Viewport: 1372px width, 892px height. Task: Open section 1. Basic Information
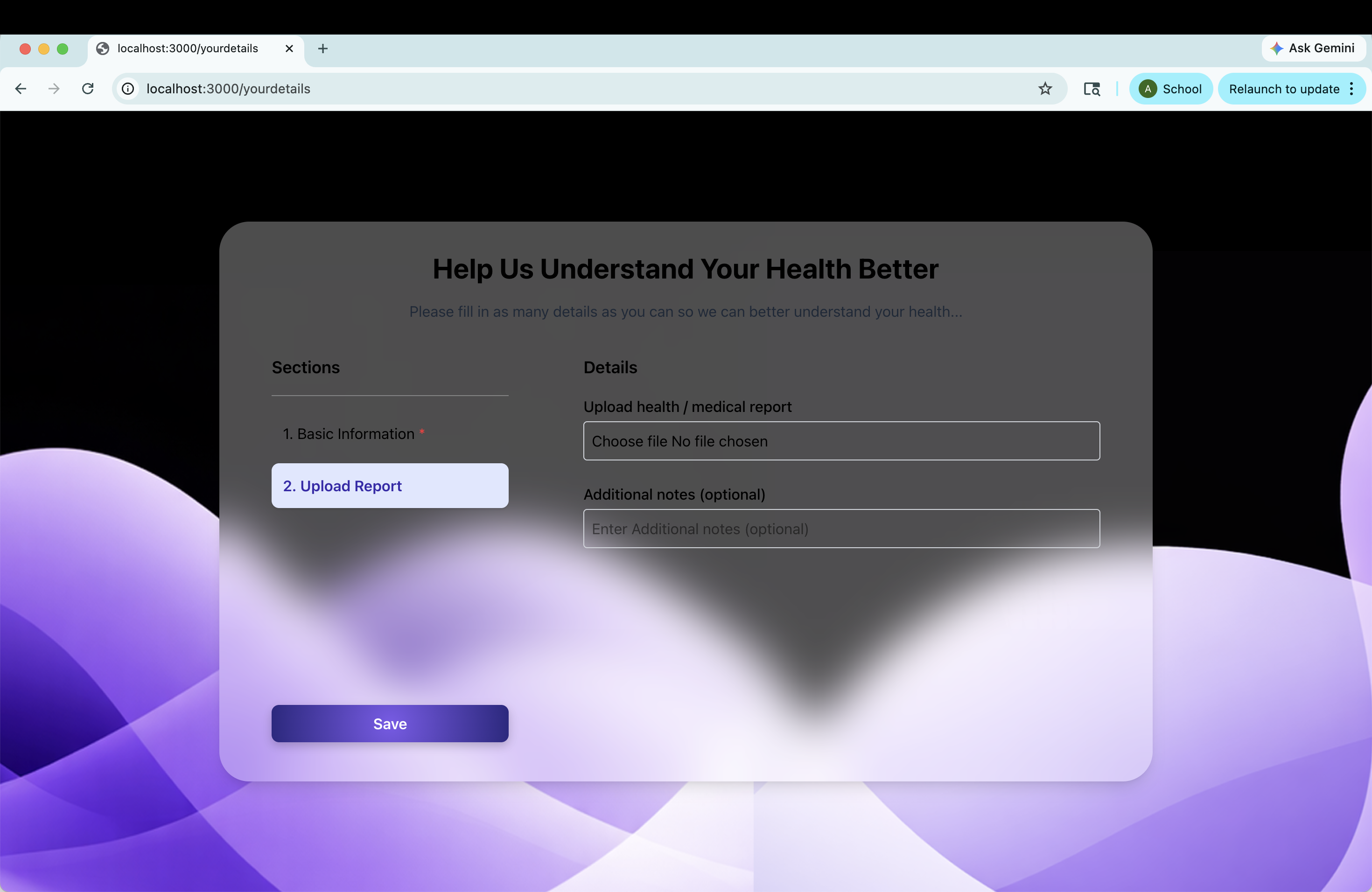pos(390,434)
